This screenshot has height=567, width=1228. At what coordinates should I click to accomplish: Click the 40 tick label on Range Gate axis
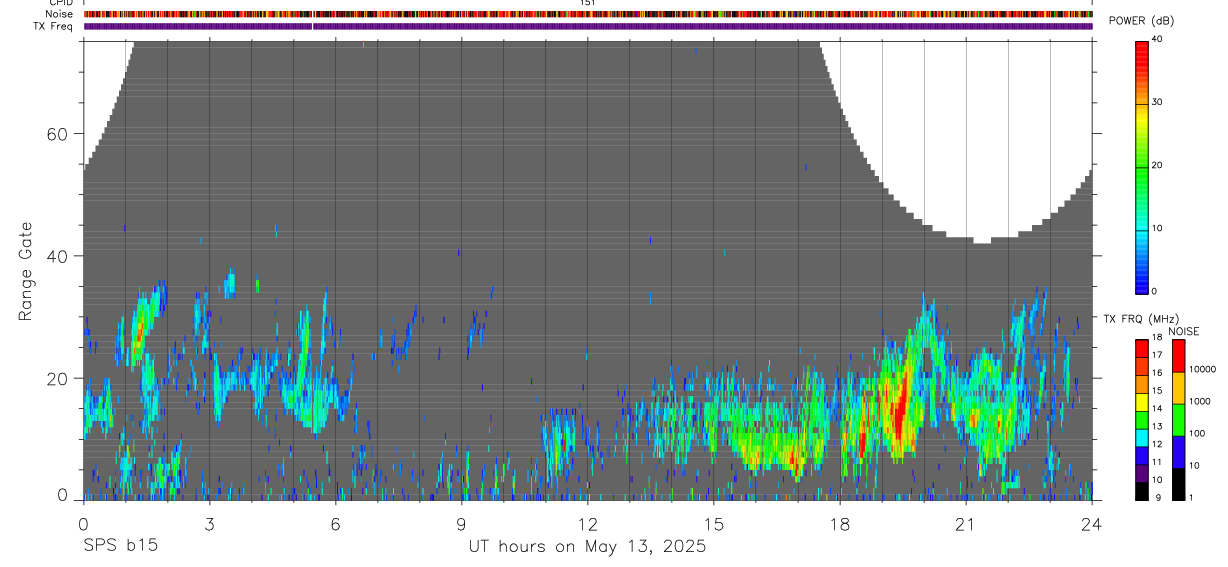[x=59, y=256]
